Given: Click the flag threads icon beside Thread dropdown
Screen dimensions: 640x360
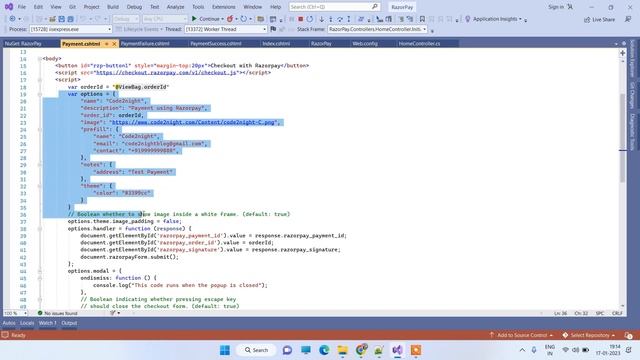Looking at the screenshot, I should [x=273, y=29].
